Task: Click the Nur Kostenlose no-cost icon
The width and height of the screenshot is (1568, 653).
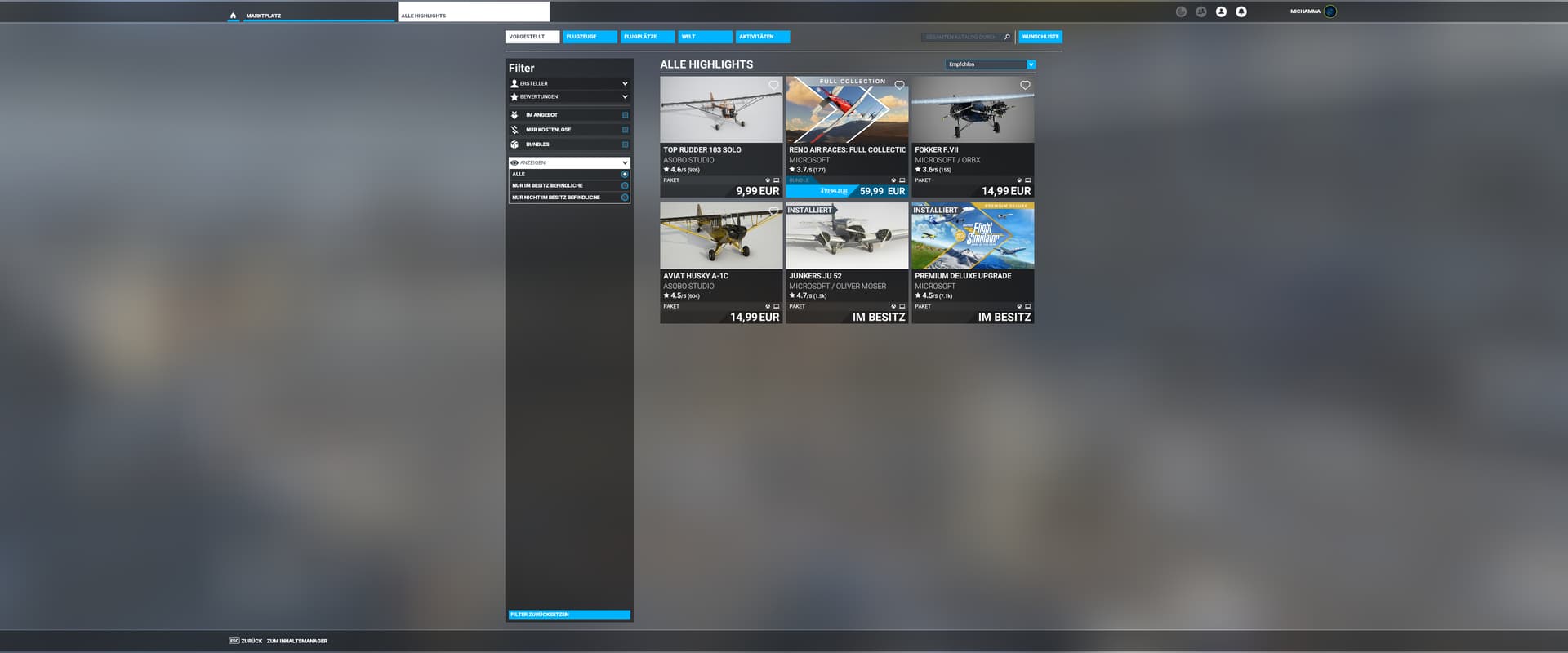Action: click(514, 130)
